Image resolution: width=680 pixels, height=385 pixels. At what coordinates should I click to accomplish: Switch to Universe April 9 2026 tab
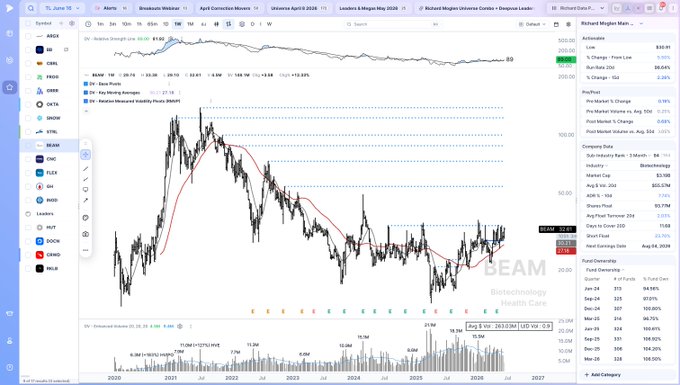(299, 8)
